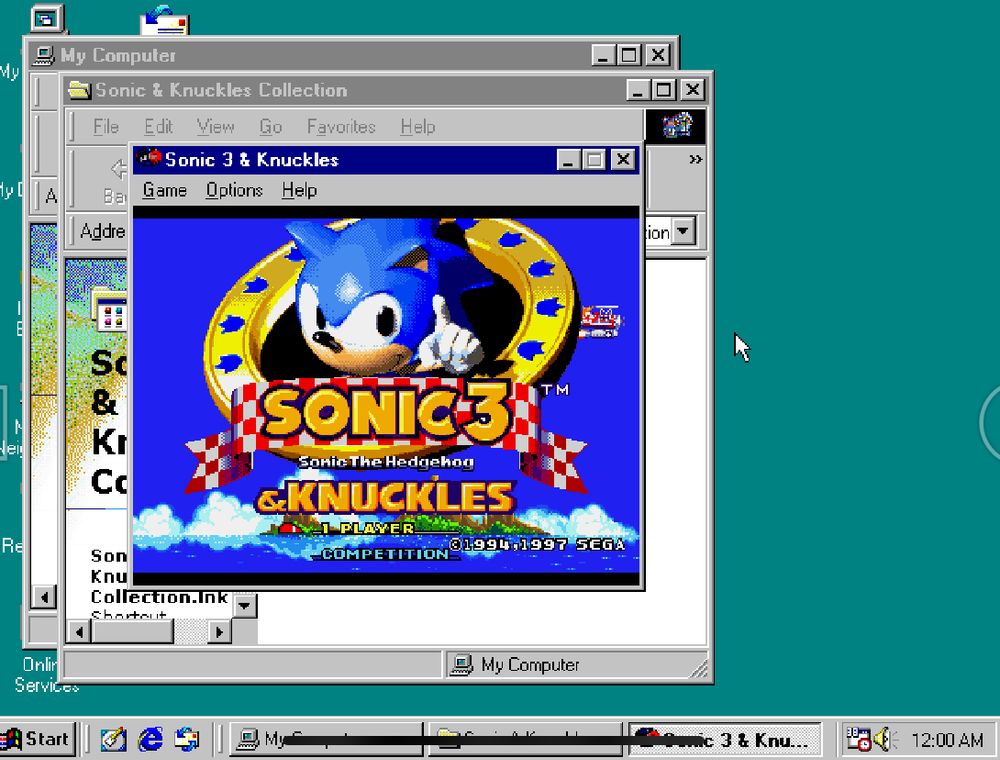Select 1 PLAYER on the Sonic title screen
The width and height of the screenshot is (1000, 760).
(x=368, y=529)
